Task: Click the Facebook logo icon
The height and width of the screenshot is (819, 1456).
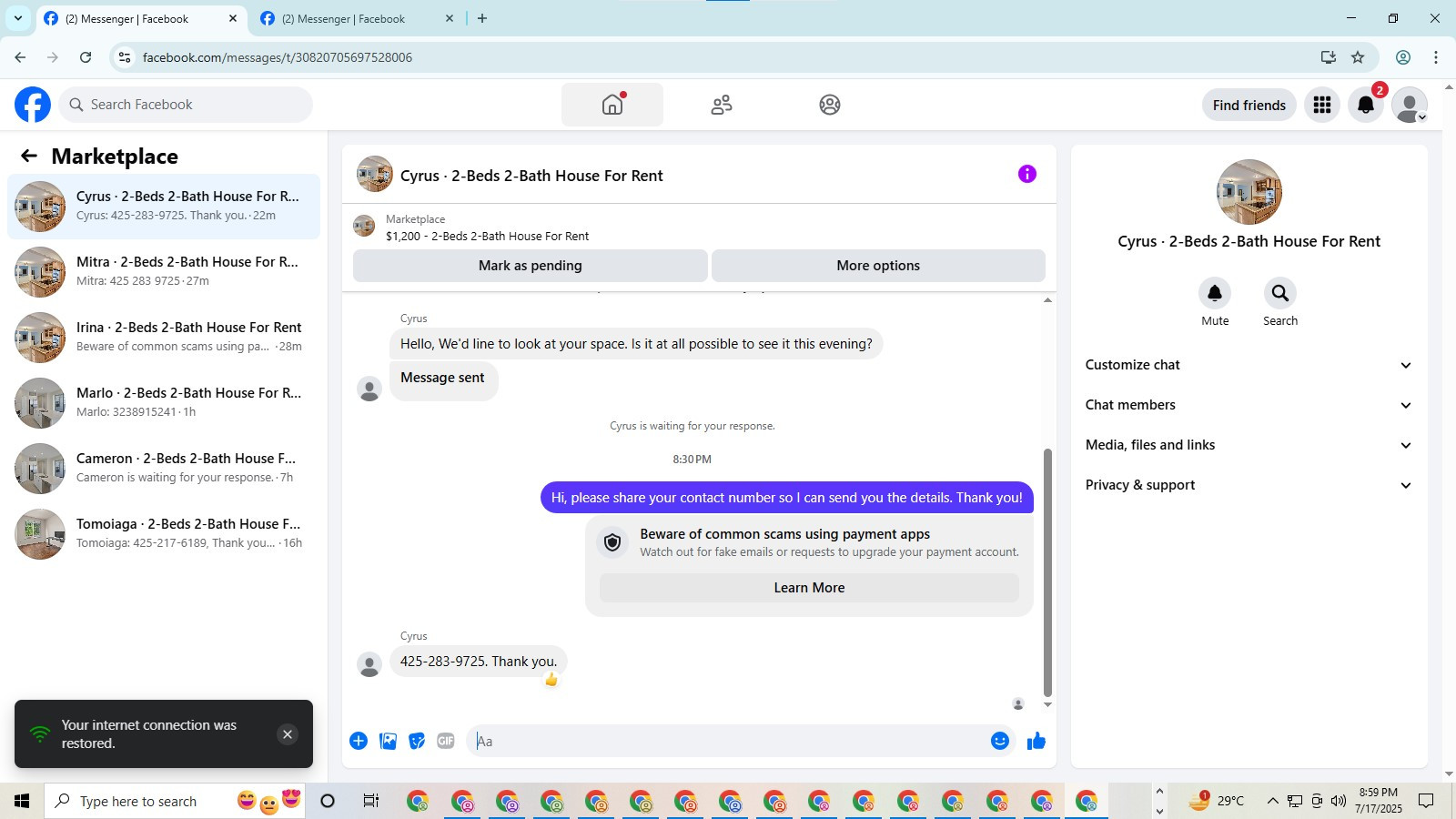Action: coord(33,105)
